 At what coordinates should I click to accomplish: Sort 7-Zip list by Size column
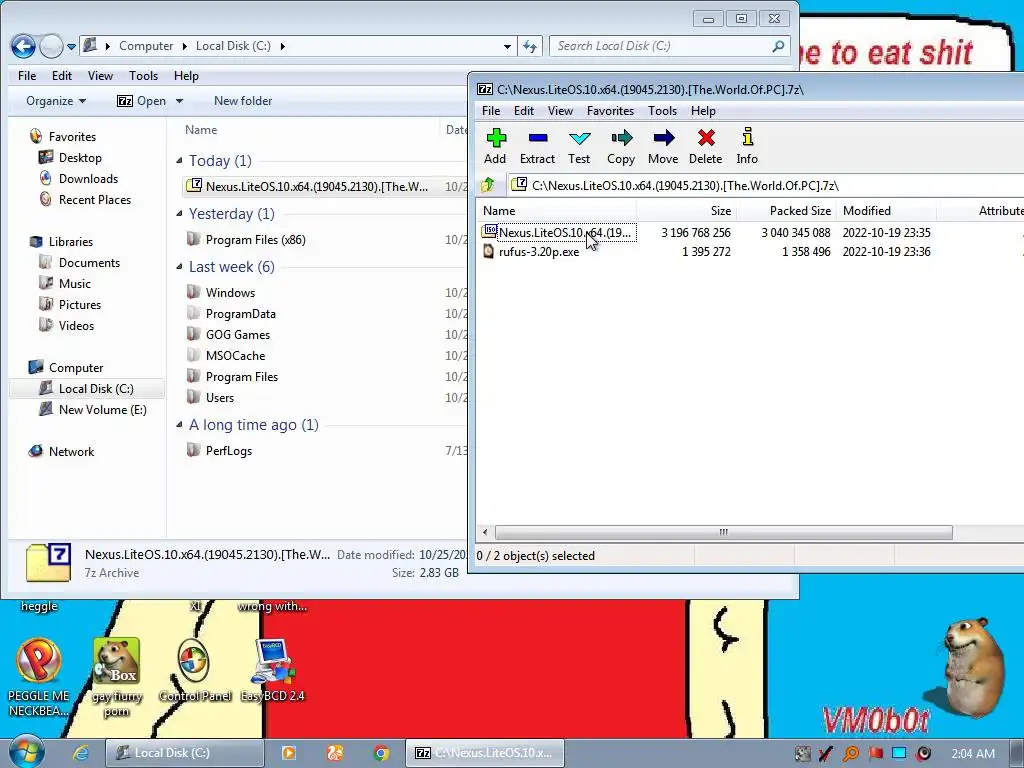point(686,211)
